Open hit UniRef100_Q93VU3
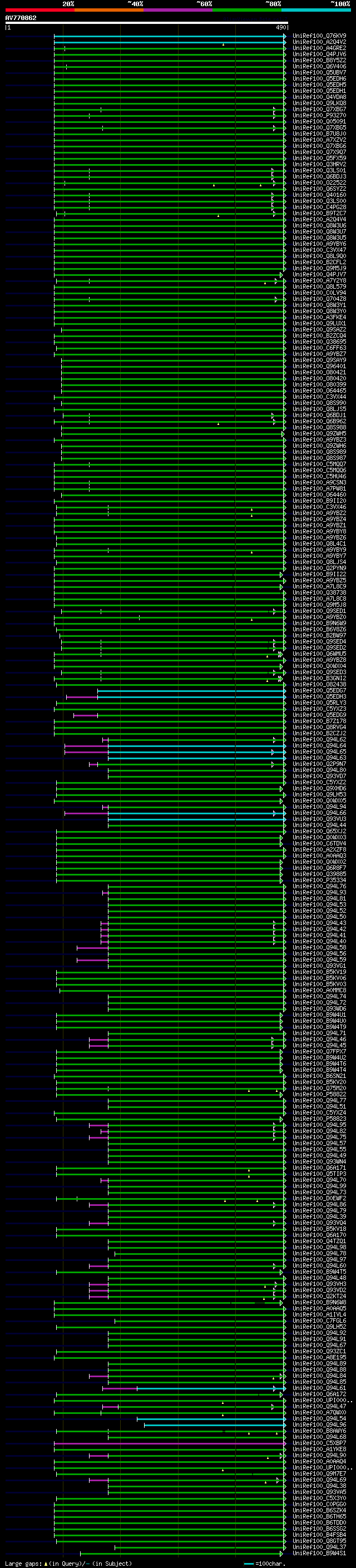356x1568 pixels. coord(319,819)
